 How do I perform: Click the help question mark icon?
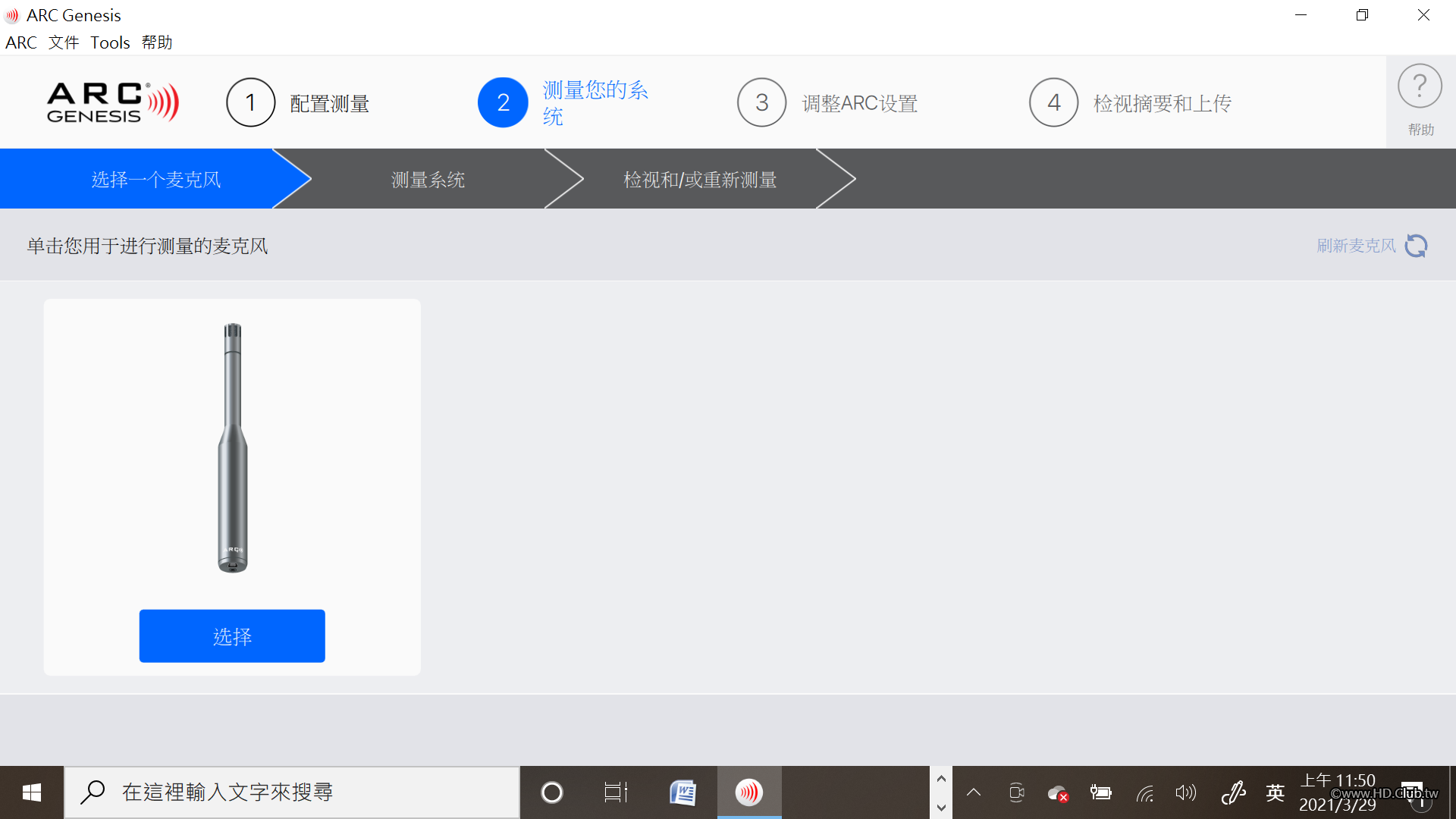(x=1420, y=87)
